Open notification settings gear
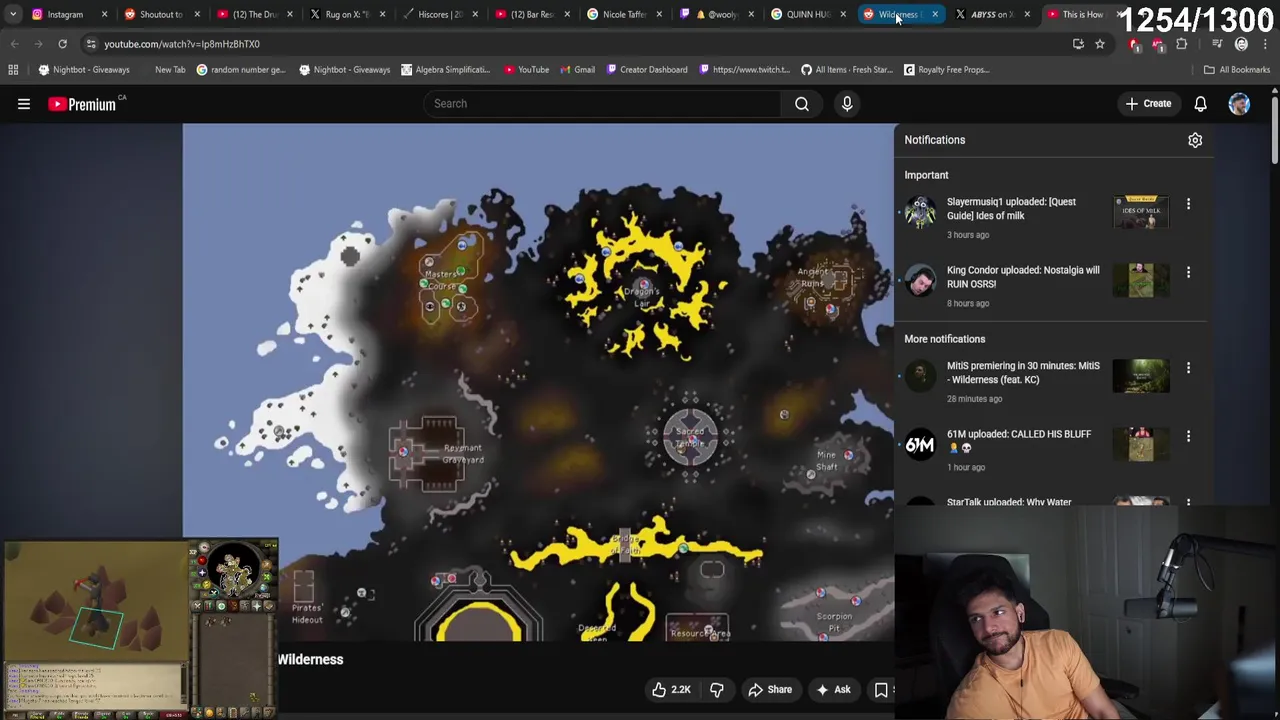 click(x=1195, y=140)
